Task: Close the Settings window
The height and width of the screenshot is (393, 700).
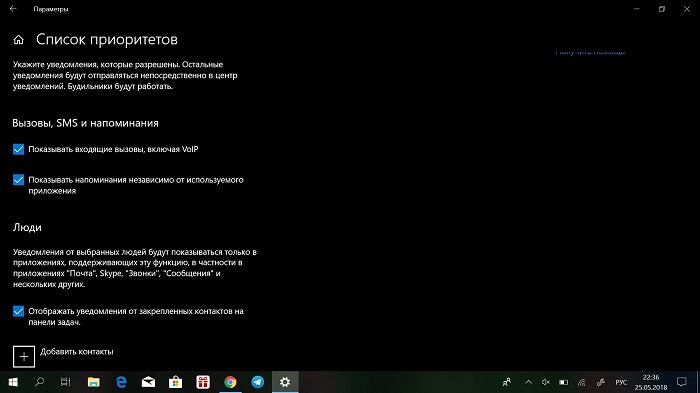Action: (687, 8)
